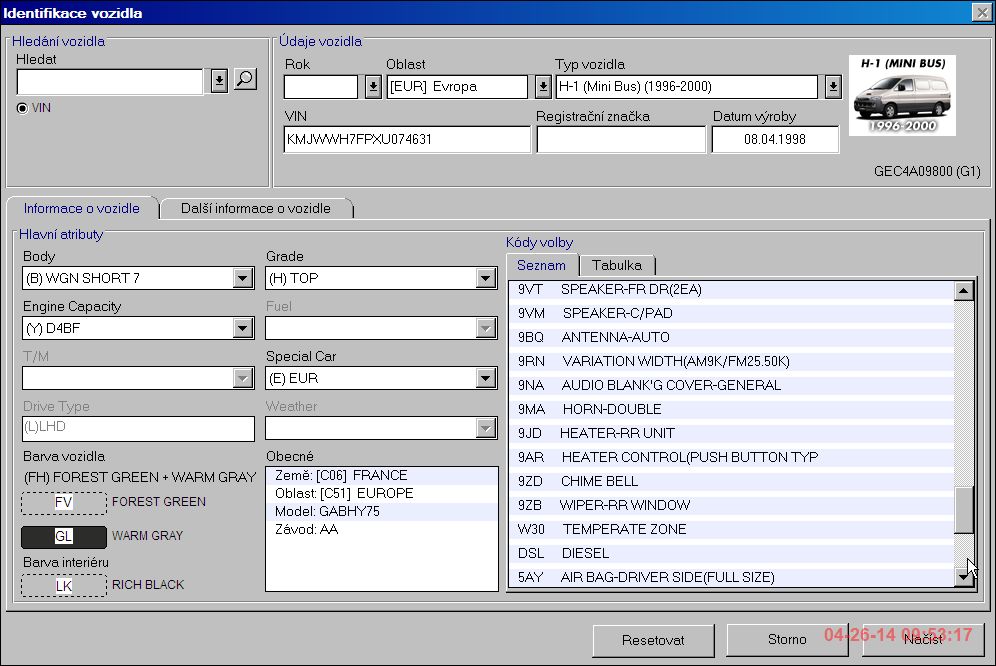Open the Rok year dropdown
This screenshot has width=996, height=666.
click(374, 86)
